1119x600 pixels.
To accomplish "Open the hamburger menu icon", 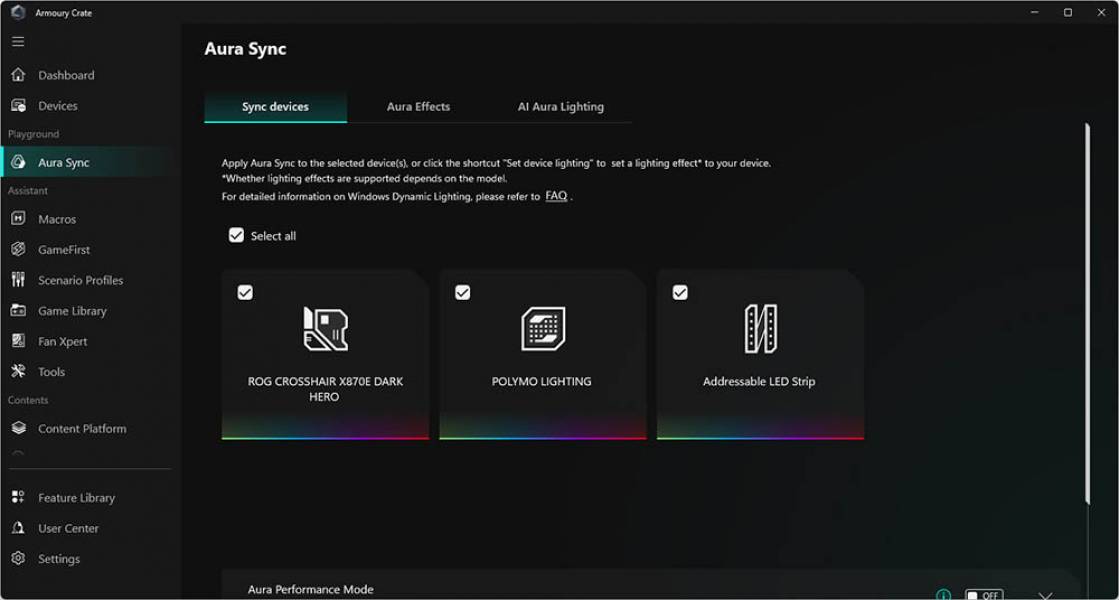I will (18, 41).
